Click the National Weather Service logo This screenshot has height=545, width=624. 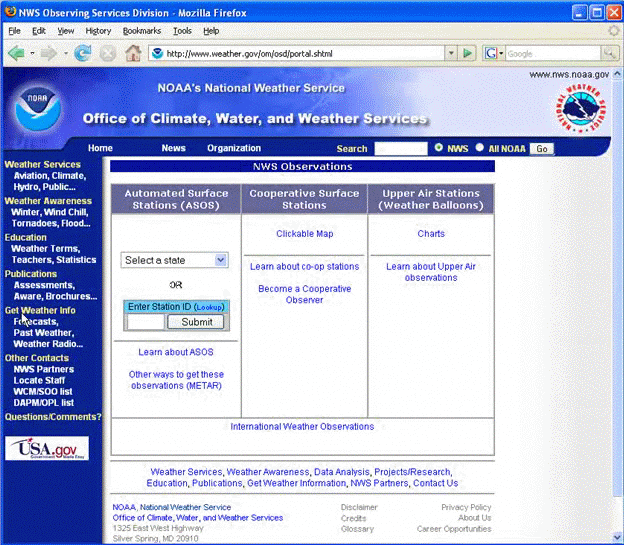[x=581, y=108]
